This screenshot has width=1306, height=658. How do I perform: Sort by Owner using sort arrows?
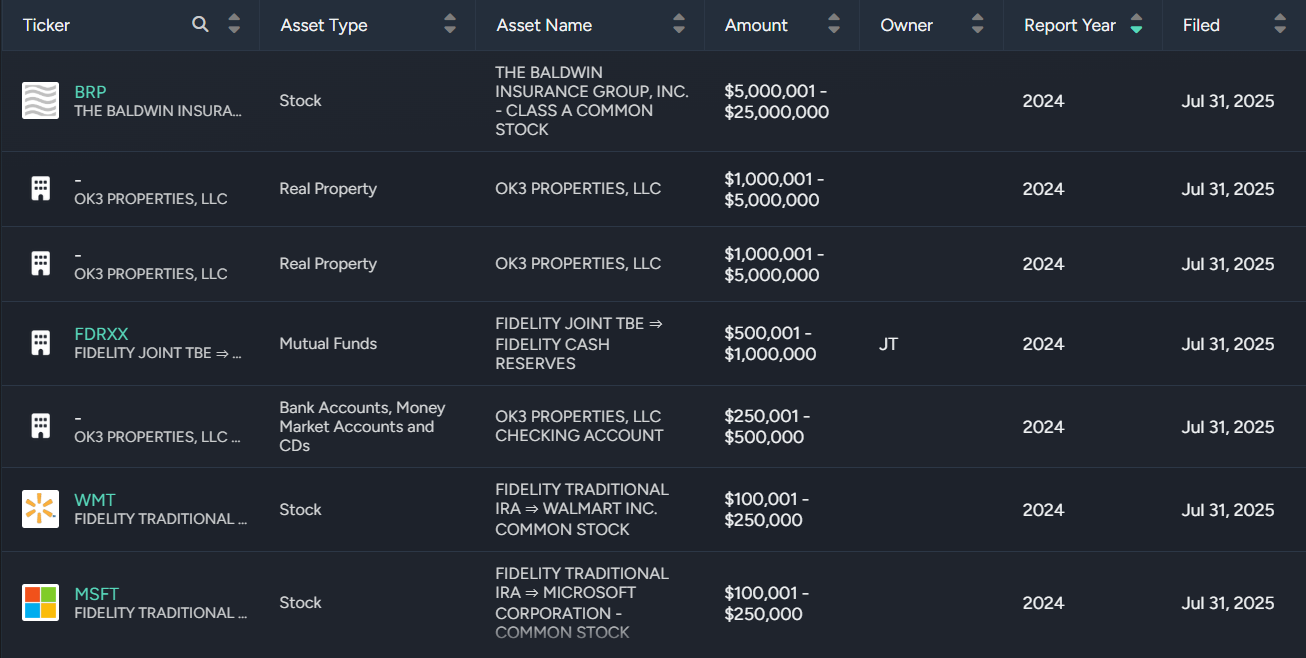coord(977,25)
